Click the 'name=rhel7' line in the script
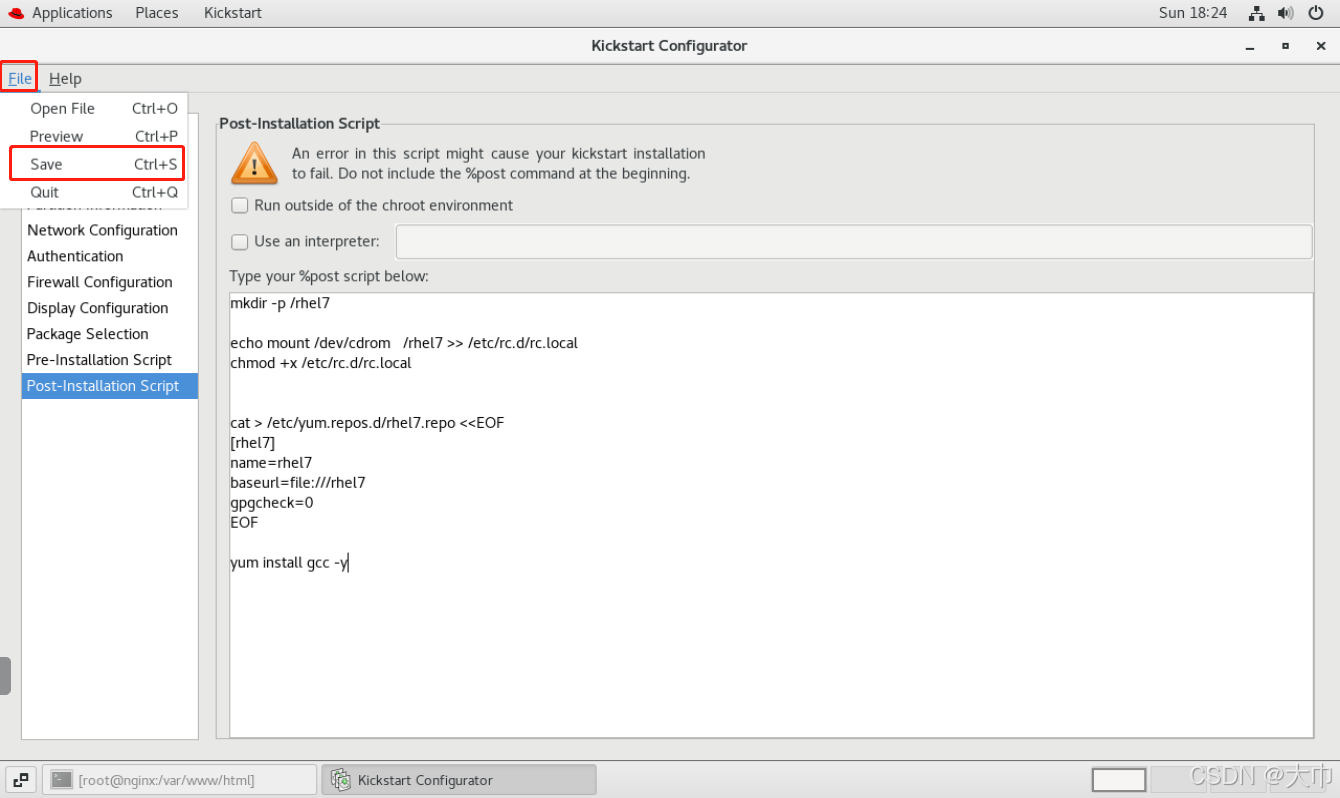Screen dimensions: 1340x798 click(x=271, y=462)
